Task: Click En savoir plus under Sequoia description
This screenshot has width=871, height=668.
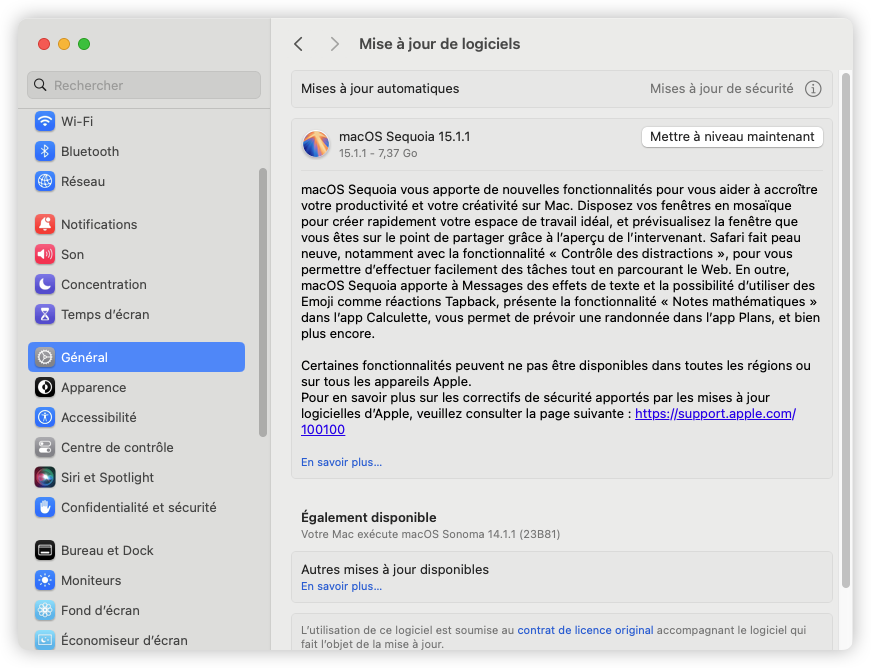Action: 341,462
